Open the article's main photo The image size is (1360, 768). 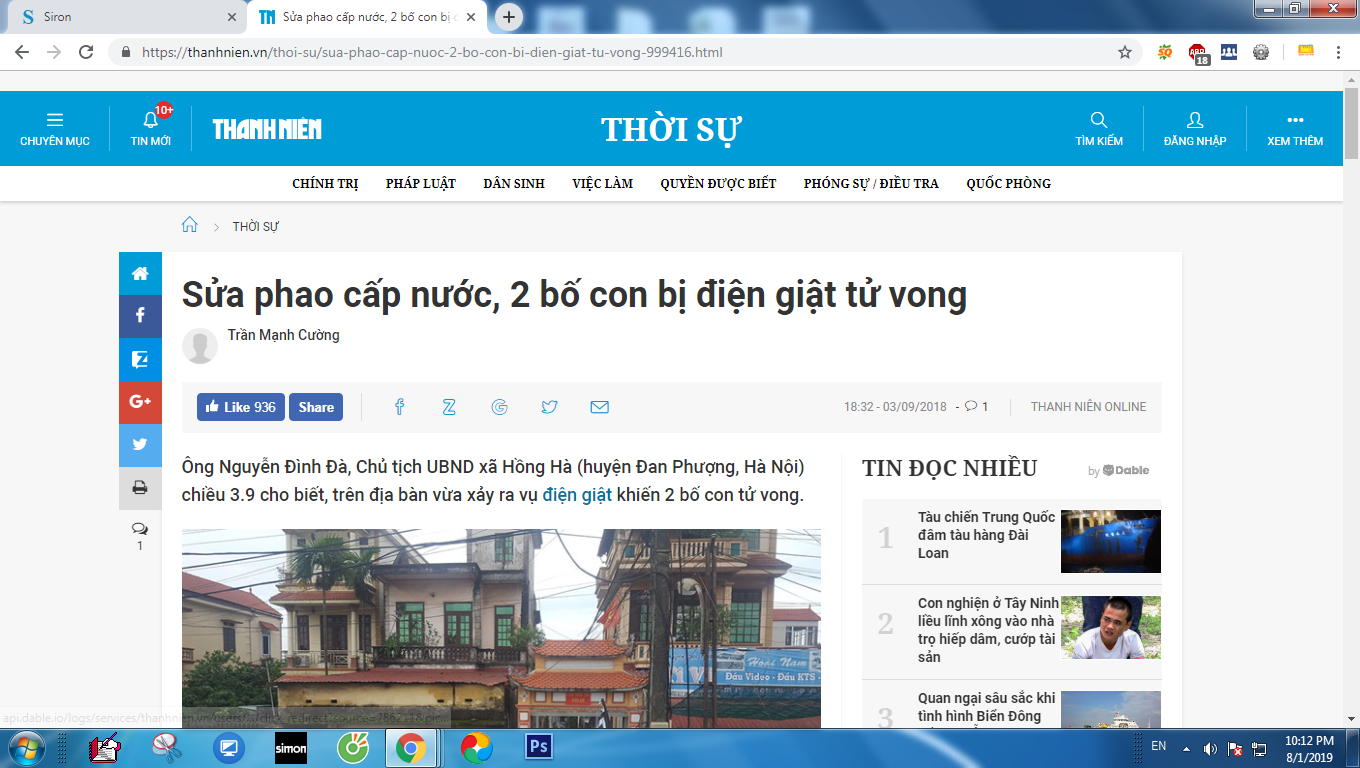tap(501, 629)
